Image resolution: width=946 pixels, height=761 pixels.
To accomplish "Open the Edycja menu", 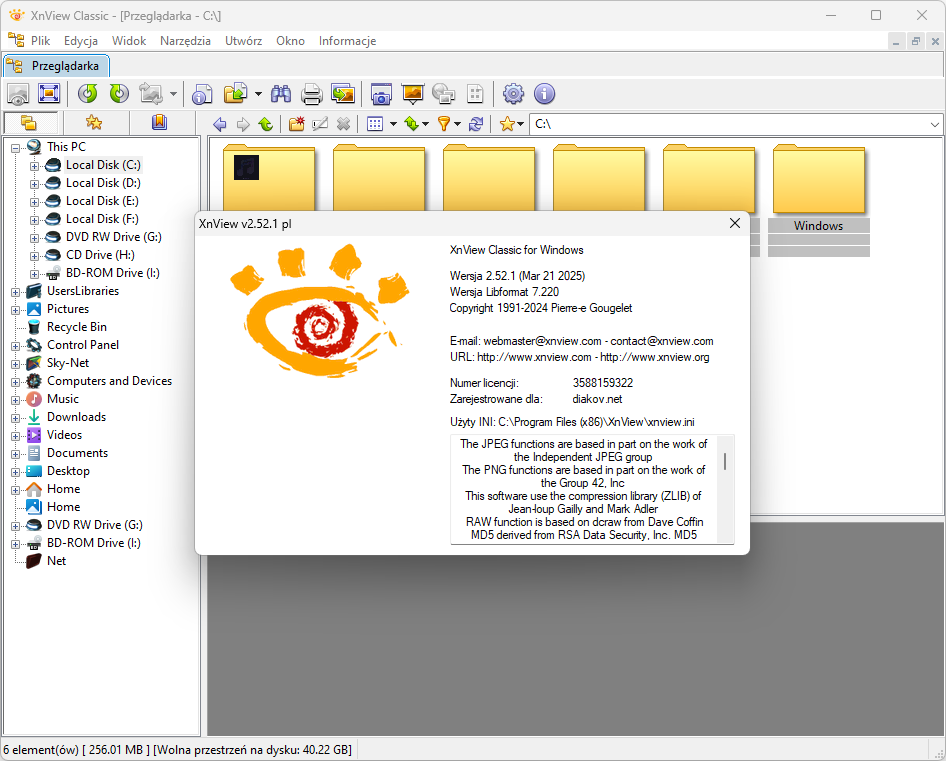I will pyautogui.click(x=81, y=40).
